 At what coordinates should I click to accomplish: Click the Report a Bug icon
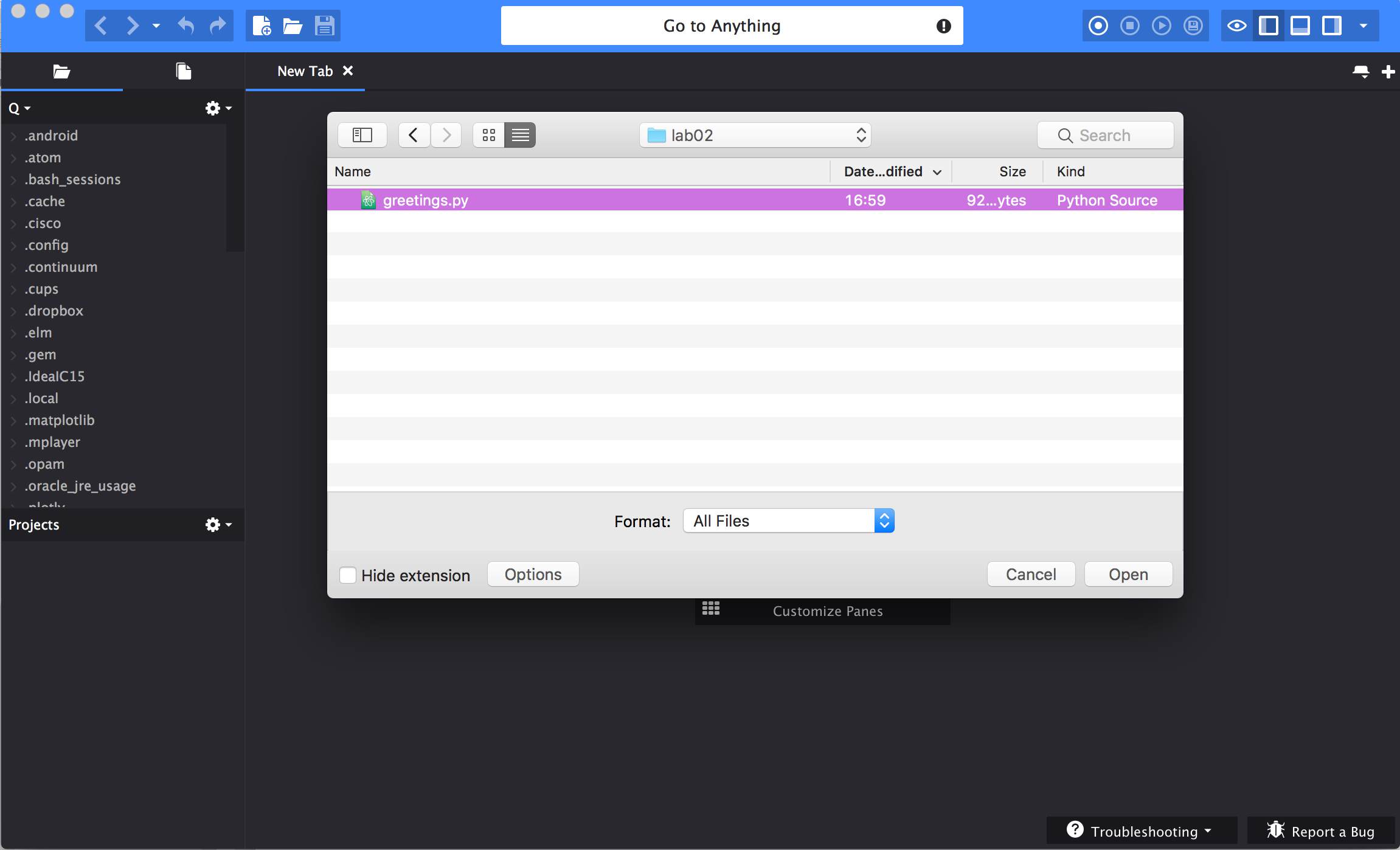(x=1276, y=830)
